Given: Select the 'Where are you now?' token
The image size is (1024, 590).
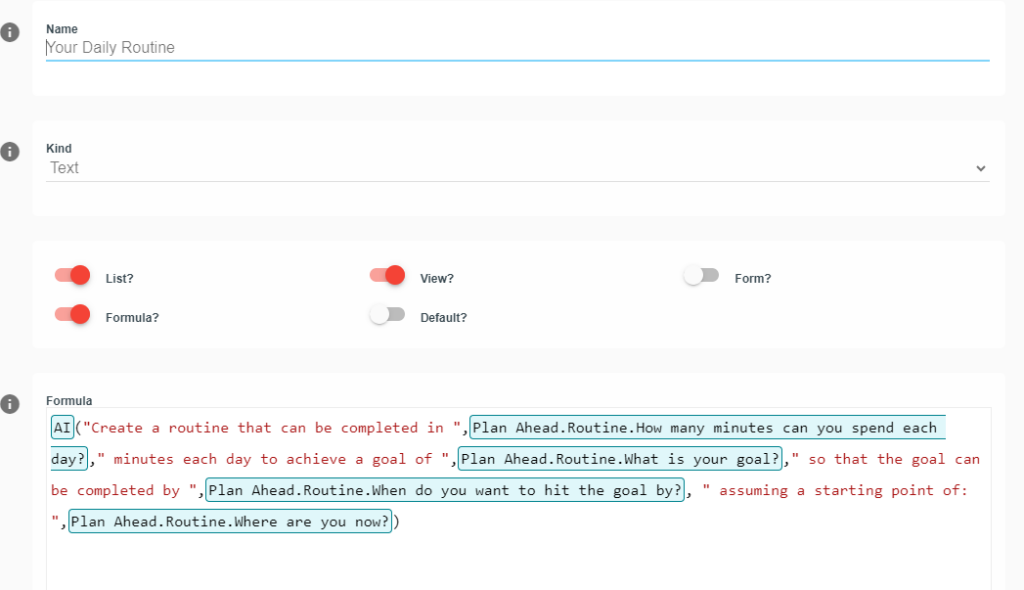Looking at the screenshot, I should pyautogui.click(x=230, y=522).
